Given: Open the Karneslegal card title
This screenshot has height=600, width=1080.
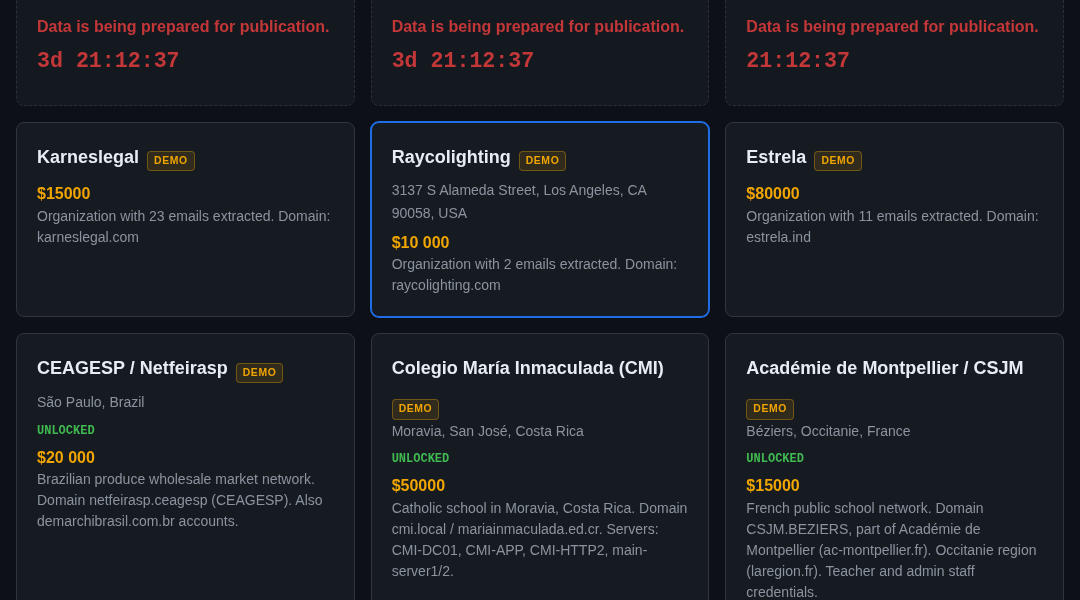Looking at the screenshot, I should pos(87,157).
